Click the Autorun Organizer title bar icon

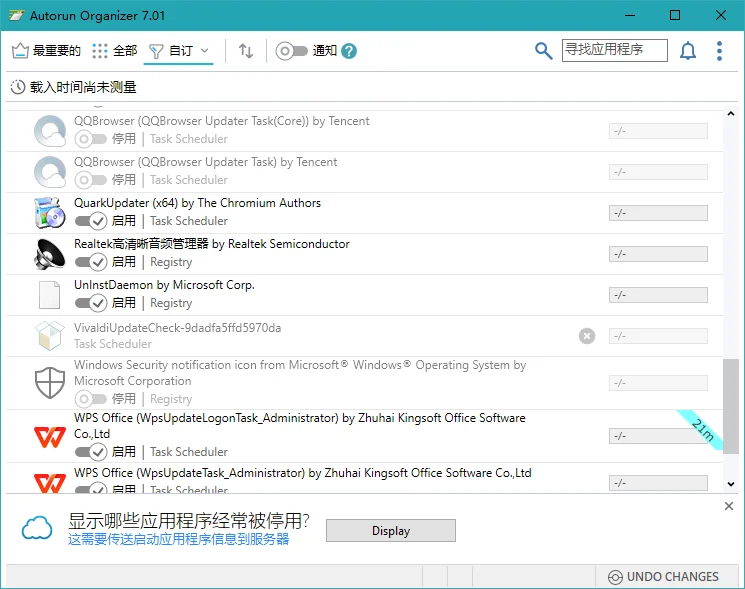coord(16,16)
